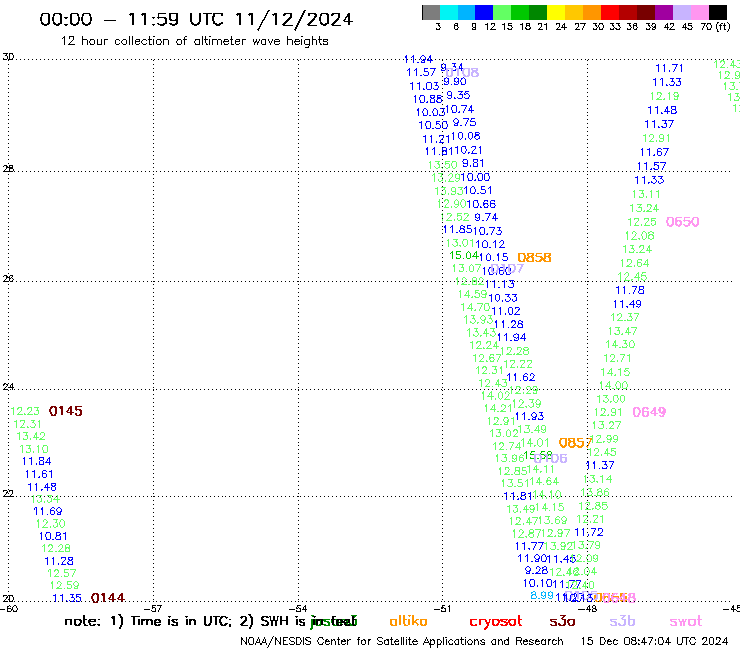The width and height of the screenshot is (740, 650).
Task: Click the s3a pass time label 0144
Action: coord(108,598)
